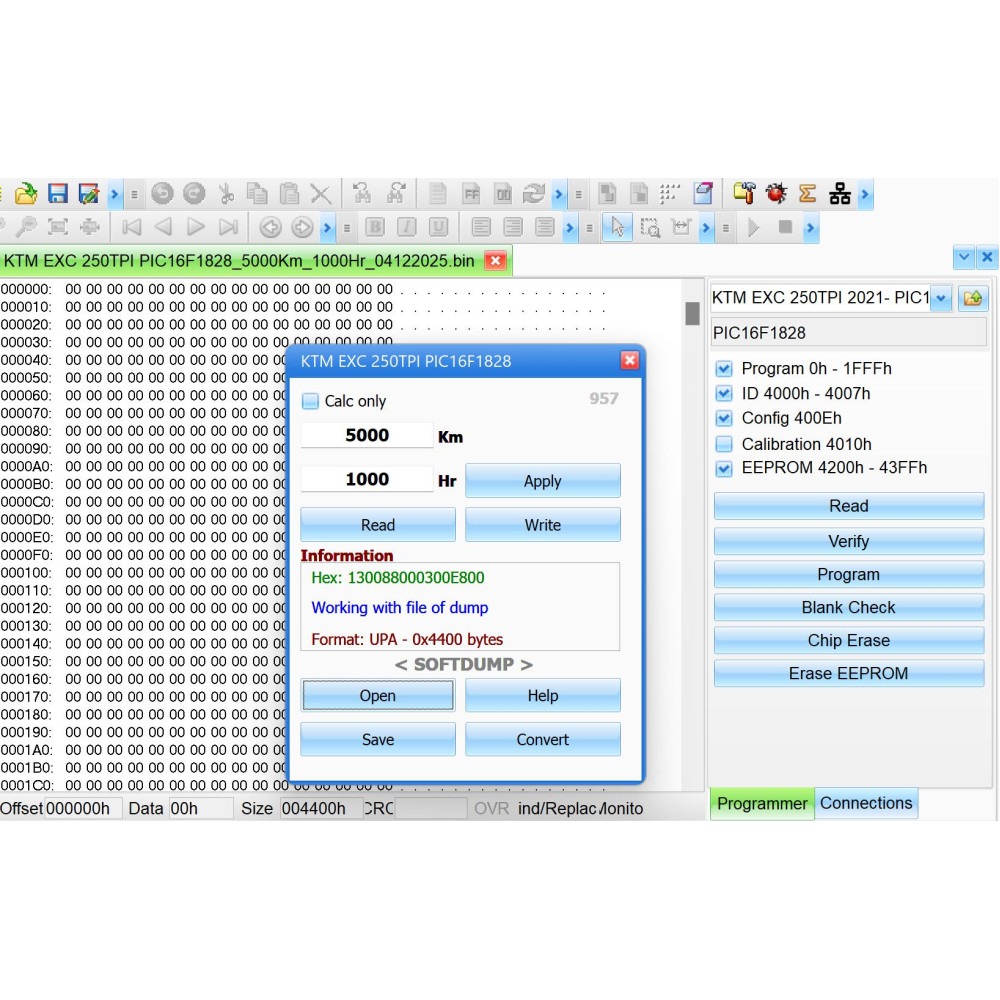Expand first toolbar overflow chevron after save icons
1000x1000 pixels.
[115, 194]
